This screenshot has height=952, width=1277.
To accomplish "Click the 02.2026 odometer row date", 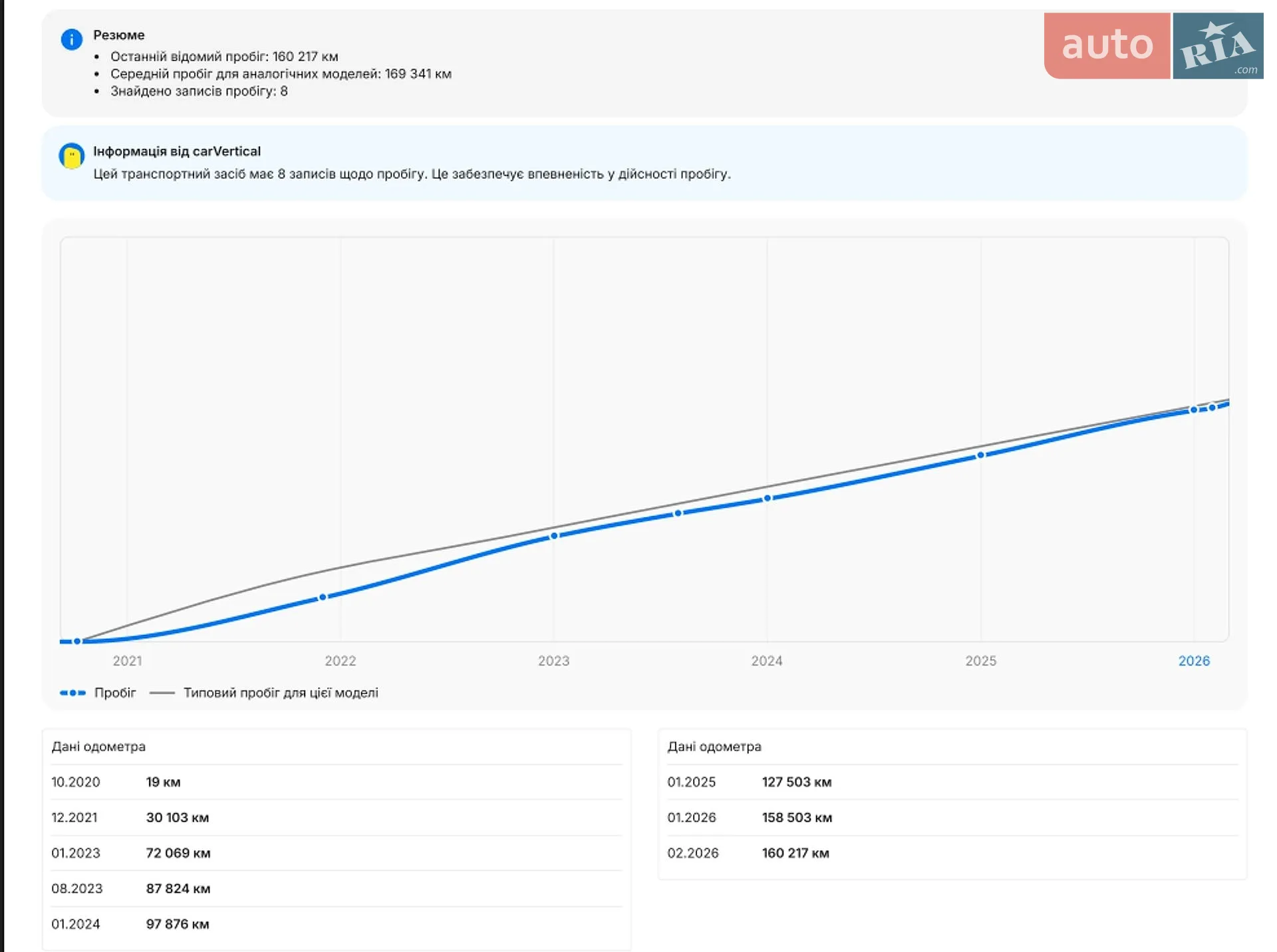I will [692, 853].
